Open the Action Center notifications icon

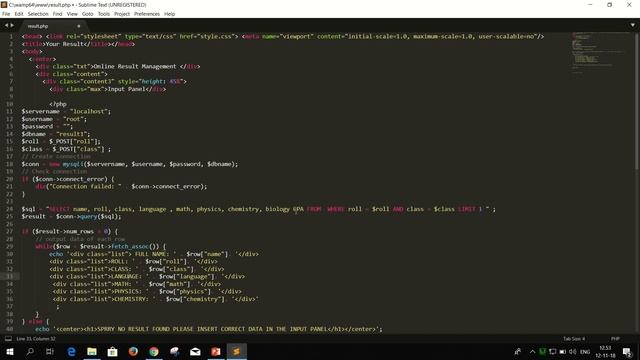(627, 351)
